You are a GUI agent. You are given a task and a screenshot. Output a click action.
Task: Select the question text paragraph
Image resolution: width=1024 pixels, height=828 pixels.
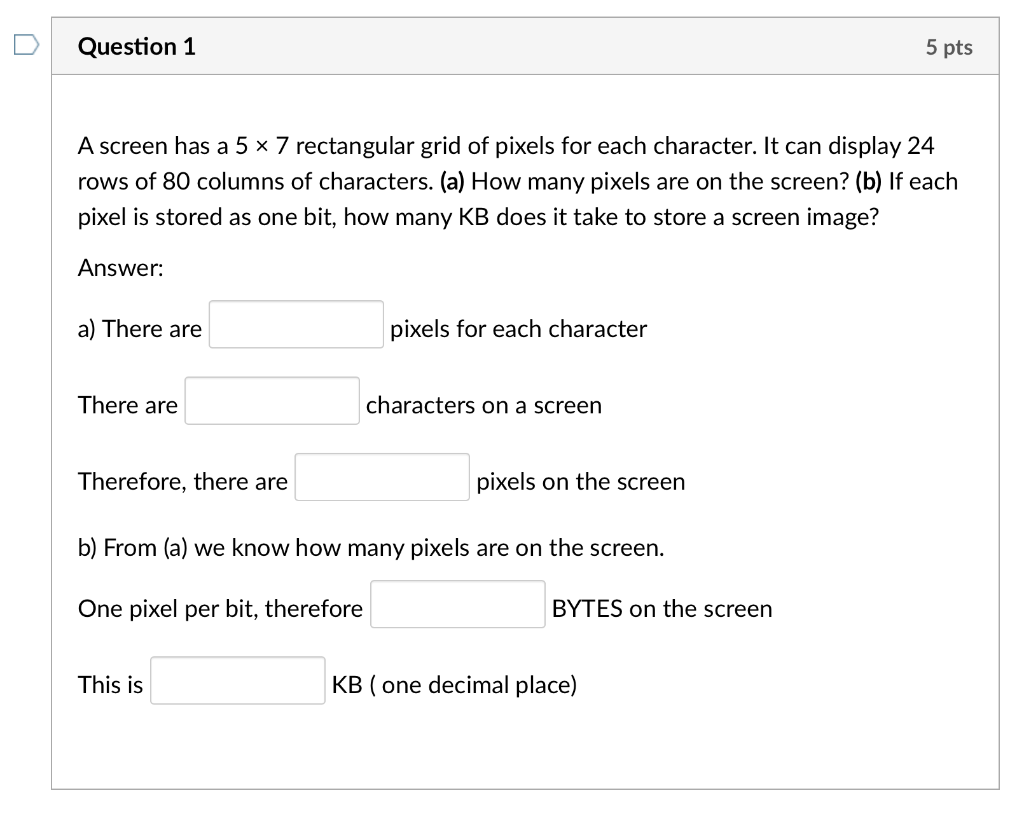click(x=516, y=181)
